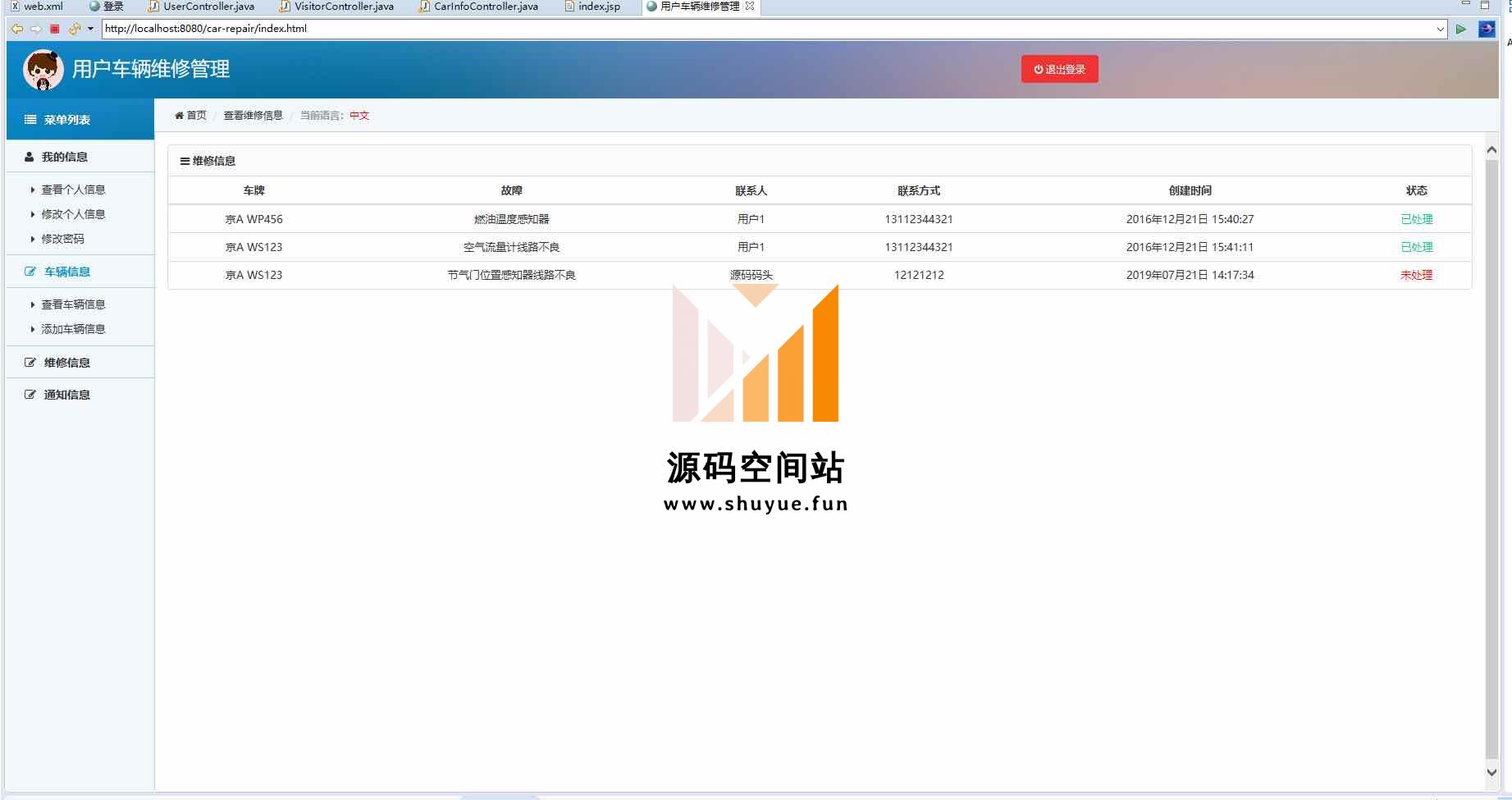Click the vertical scrollbar track
1512x800 pixels.
(1491, 459)
